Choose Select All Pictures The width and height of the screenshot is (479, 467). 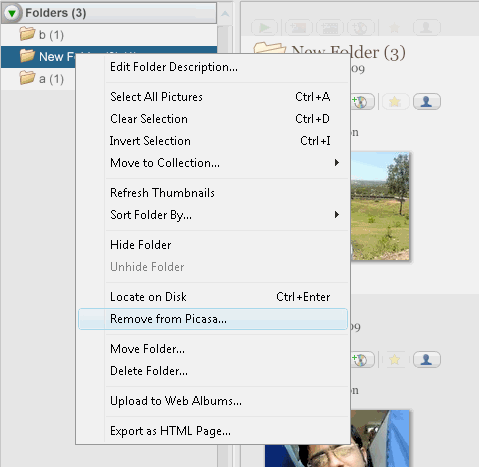click(213, 97)
